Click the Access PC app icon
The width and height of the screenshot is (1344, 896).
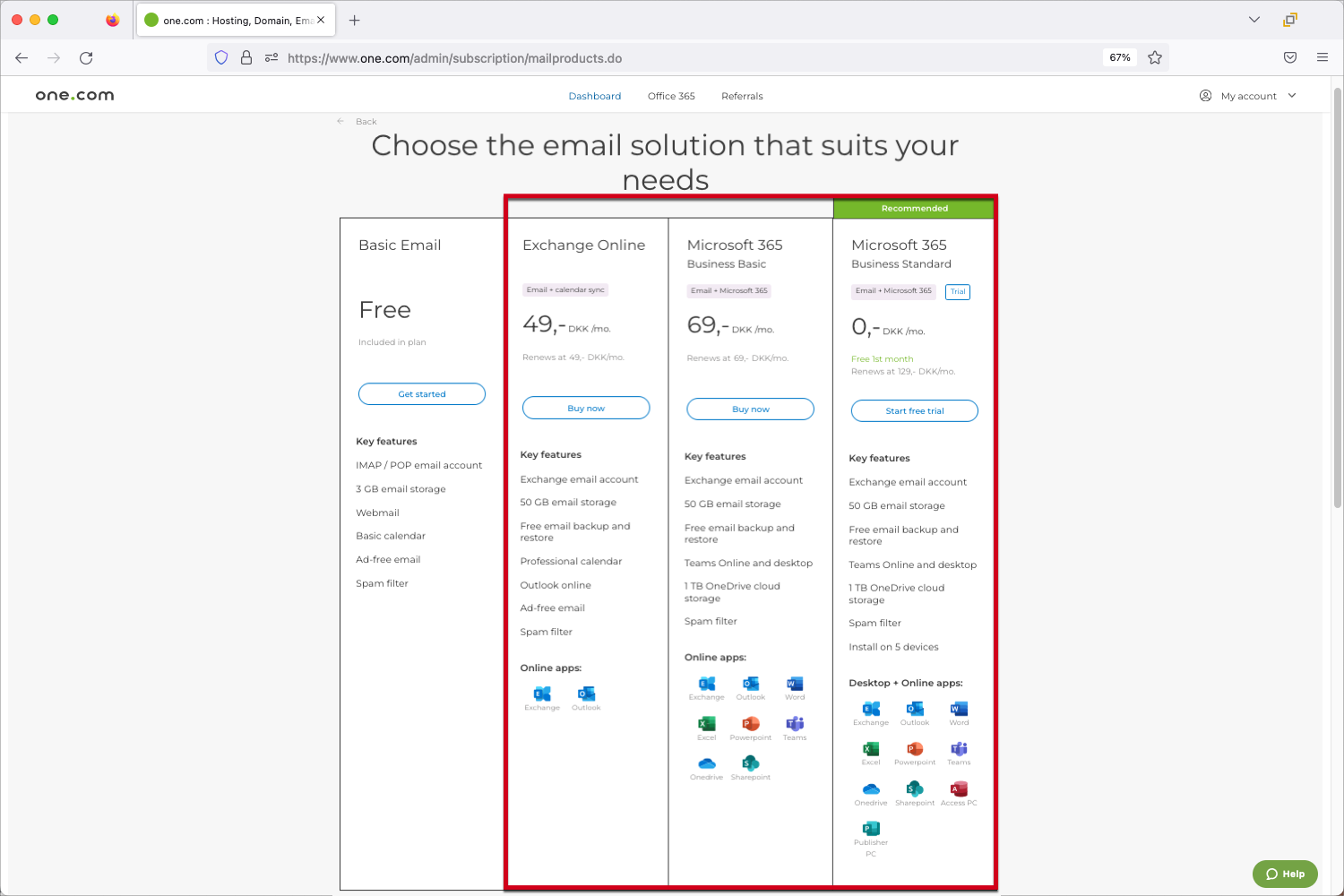[959, 788]
